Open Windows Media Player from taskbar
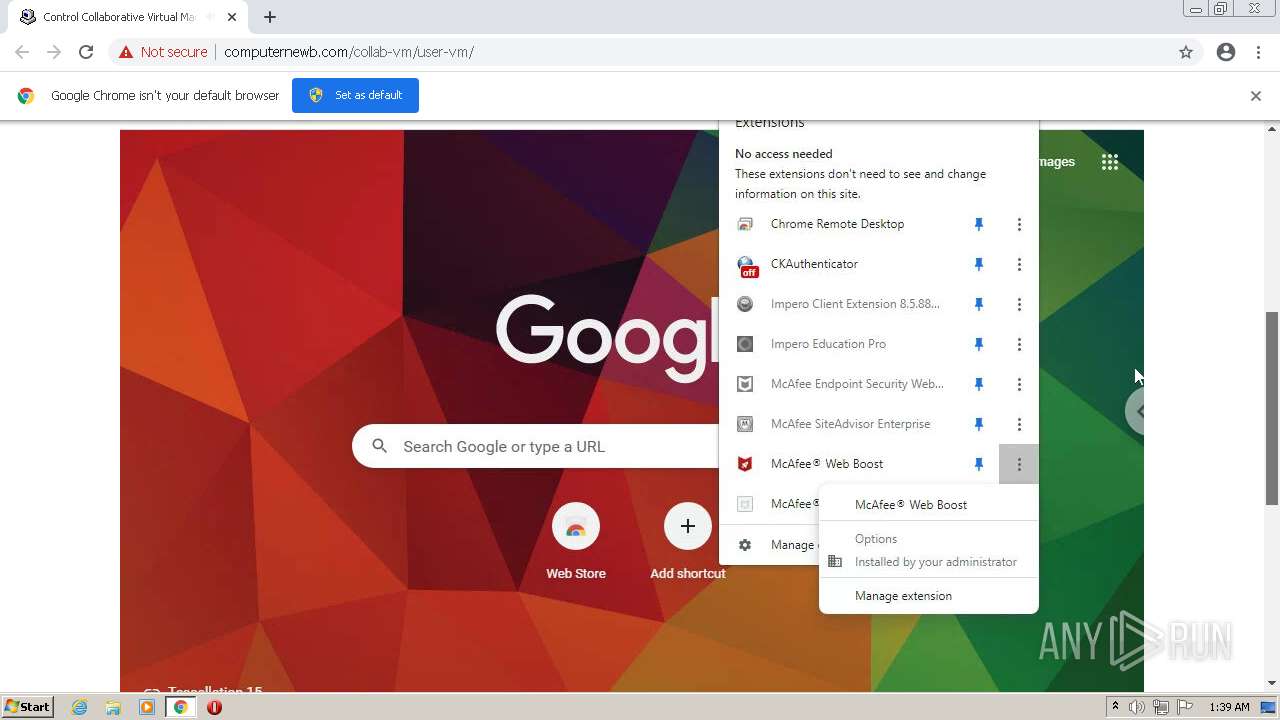 pyautogui.click(x=147, y=707)
